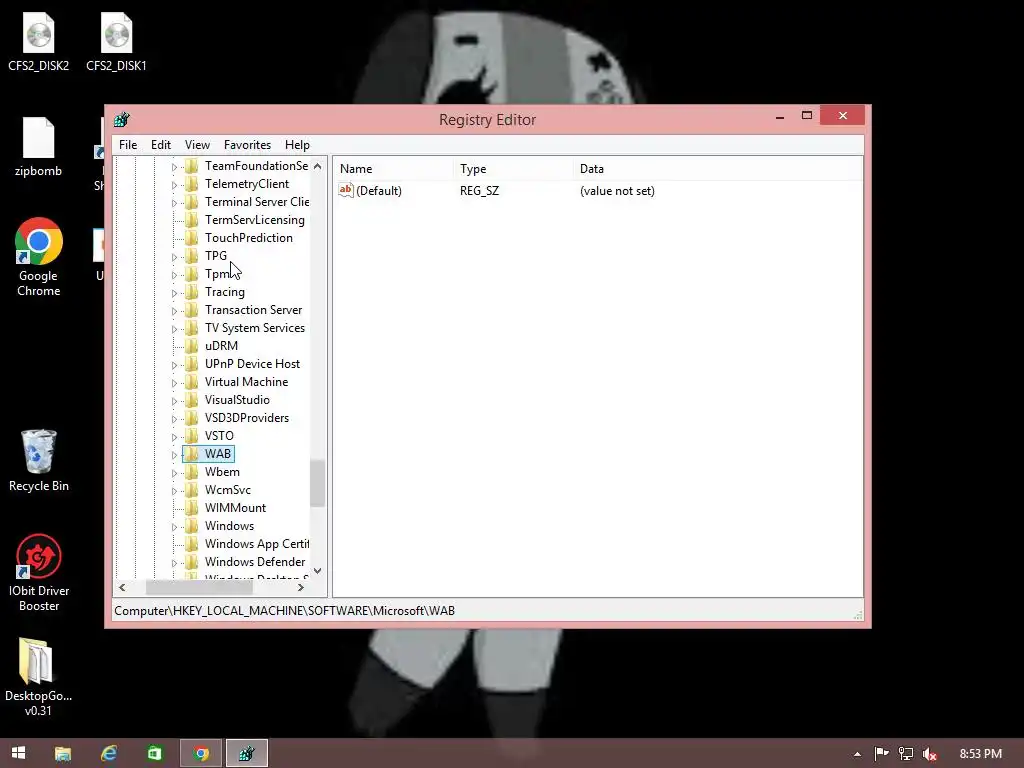1024x768 pixels.
Task: Open Action Center flag icon
Action: (x=881, y=754)
